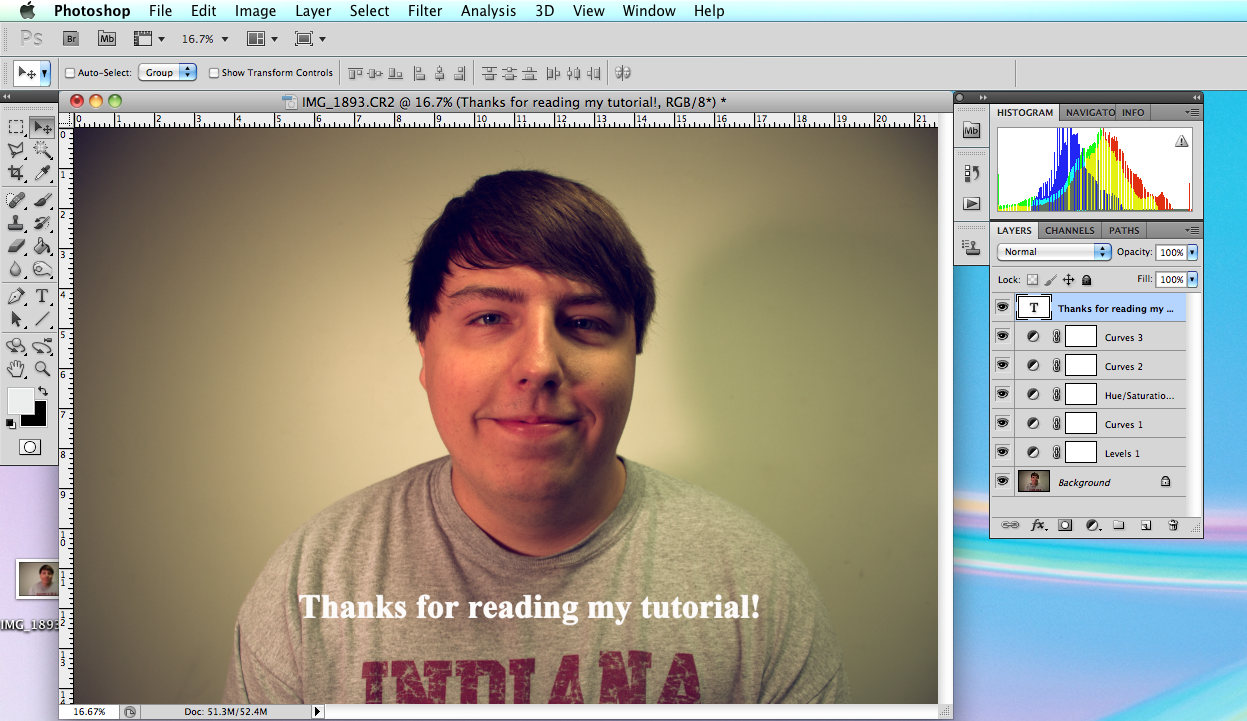
Task: Enable Show Transform Controls checkbox
Action: 214,73
